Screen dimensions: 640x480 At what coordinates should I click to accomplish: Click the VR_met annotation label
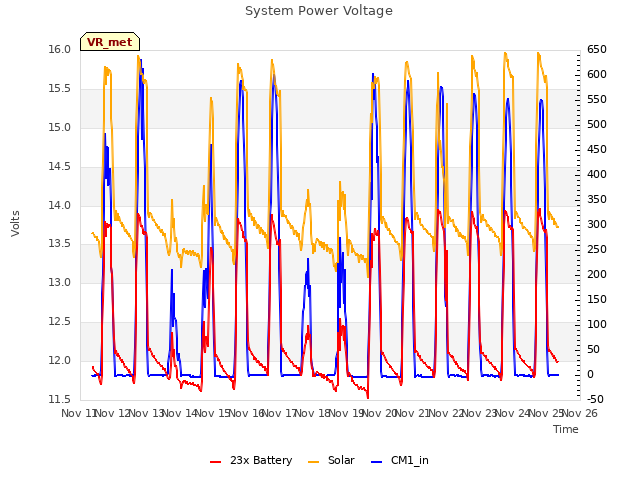[110, 42]
